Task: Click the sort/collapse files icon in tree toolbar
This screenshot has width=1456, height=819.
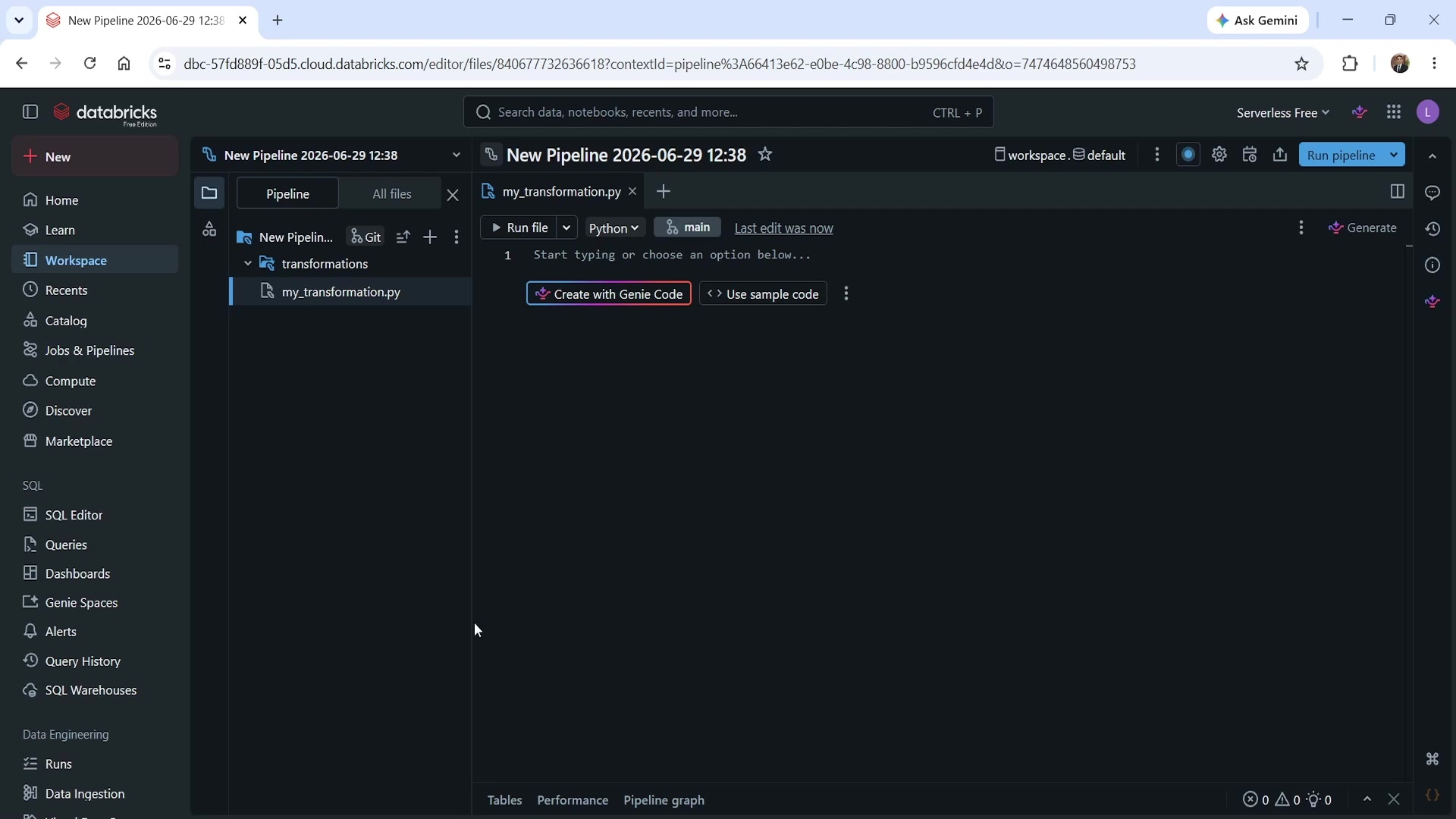Action: (x=403, y=237)
